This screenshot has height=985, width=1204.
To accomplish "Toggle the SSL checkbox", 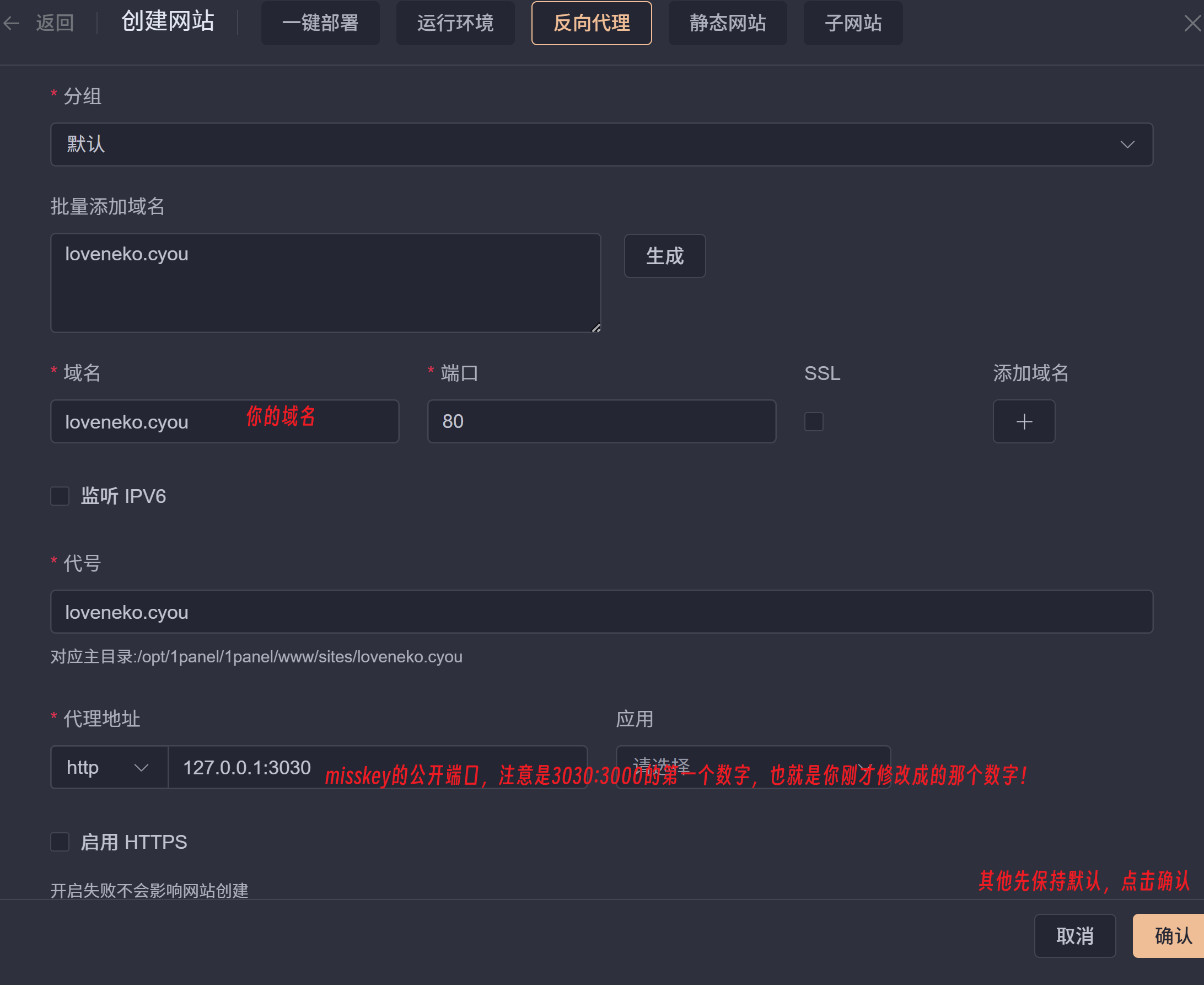I will point(813,421).
